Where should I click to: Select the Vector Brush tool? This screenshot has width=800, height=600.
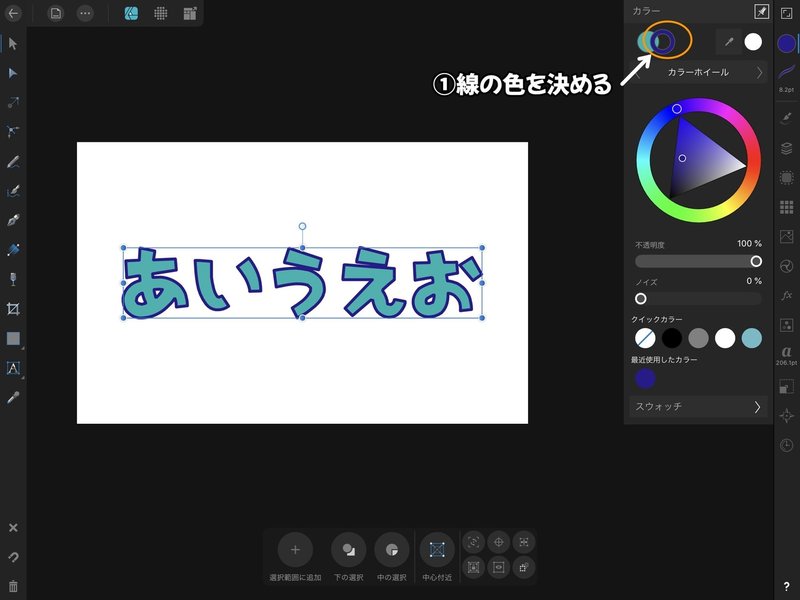13,191
